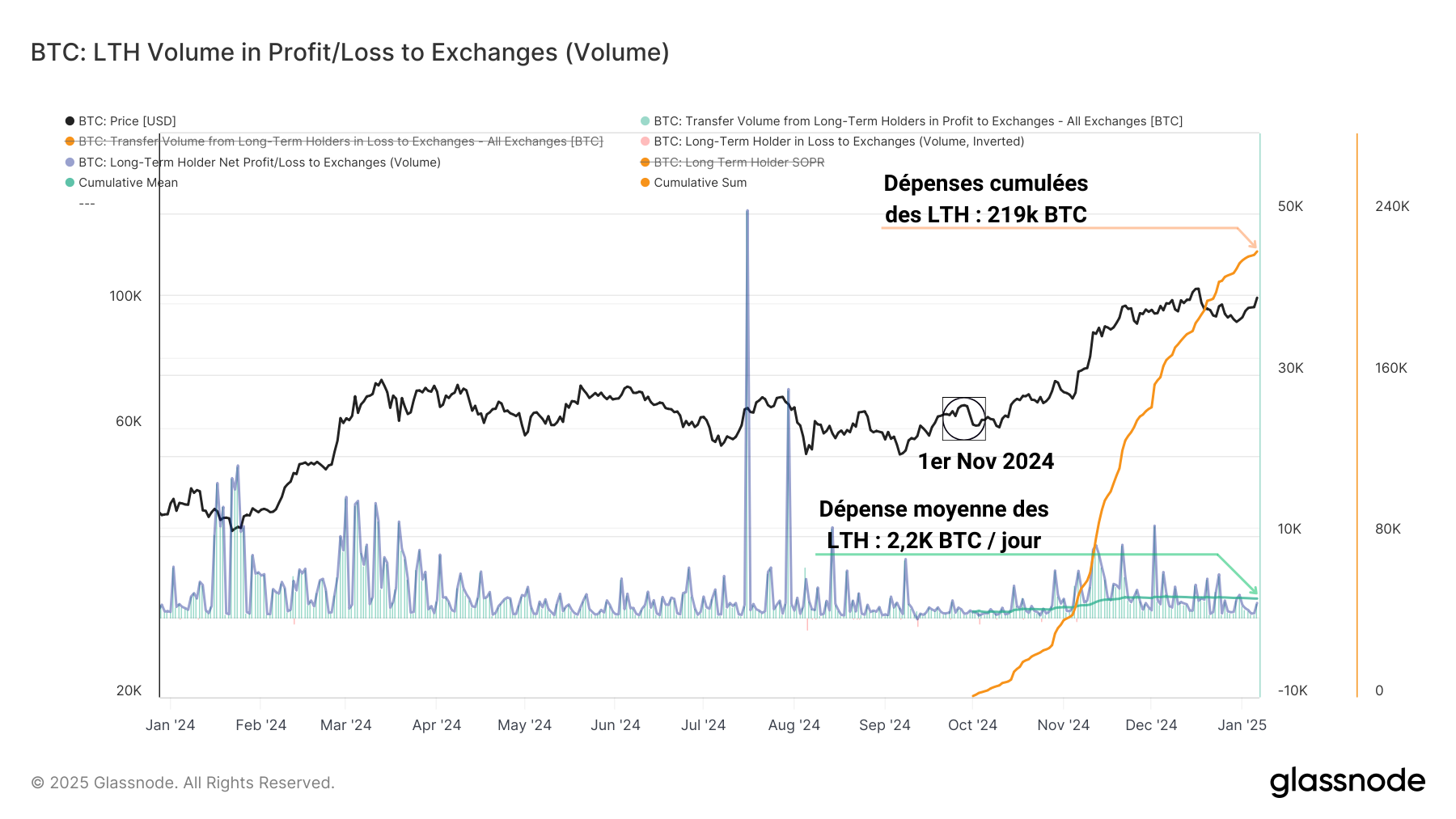The width and height of the screenshot is (1456, 819).
Task: Click the Jul '24 x-axis label
Action: point(703,725)
